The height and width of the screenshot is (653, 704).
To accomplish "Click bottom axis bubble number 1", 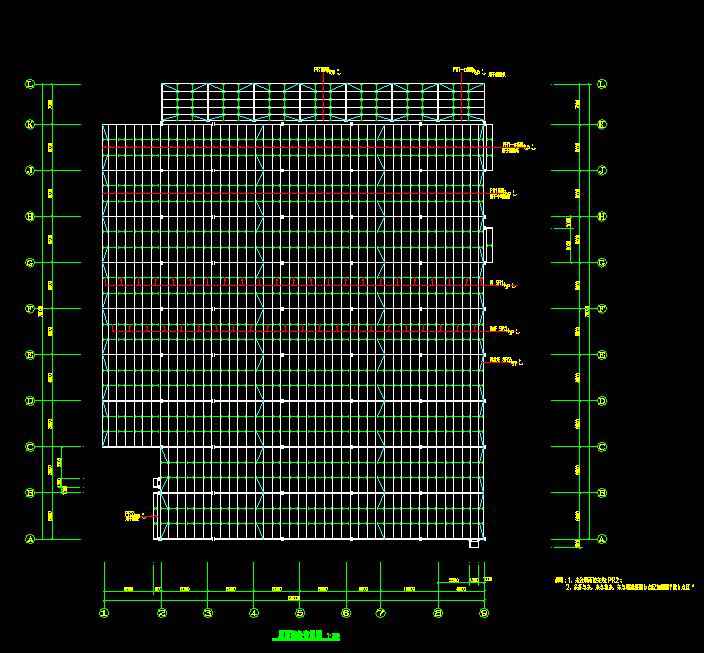I will tap(104, 613).
